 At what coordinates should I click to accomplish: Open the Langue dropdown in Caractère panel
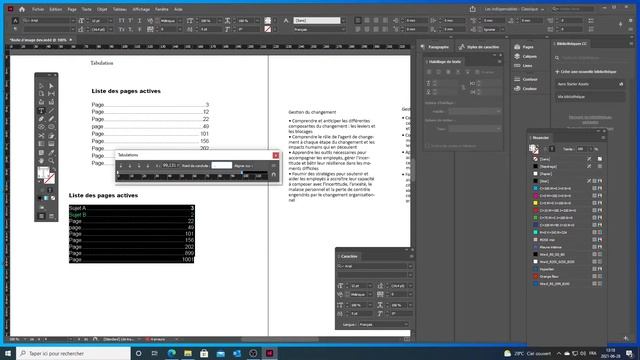(384, 324)
